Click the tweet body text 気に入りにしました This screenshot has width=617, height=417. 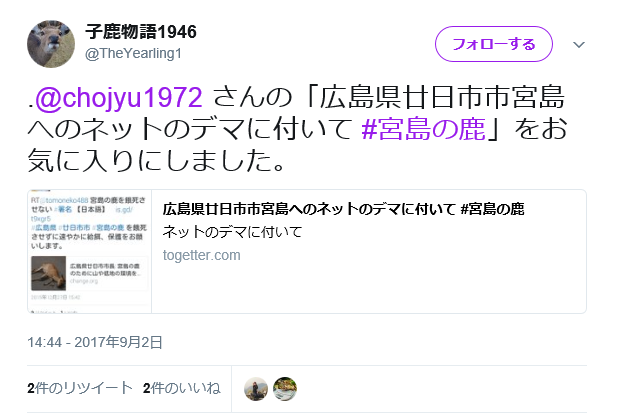(156, 161)
